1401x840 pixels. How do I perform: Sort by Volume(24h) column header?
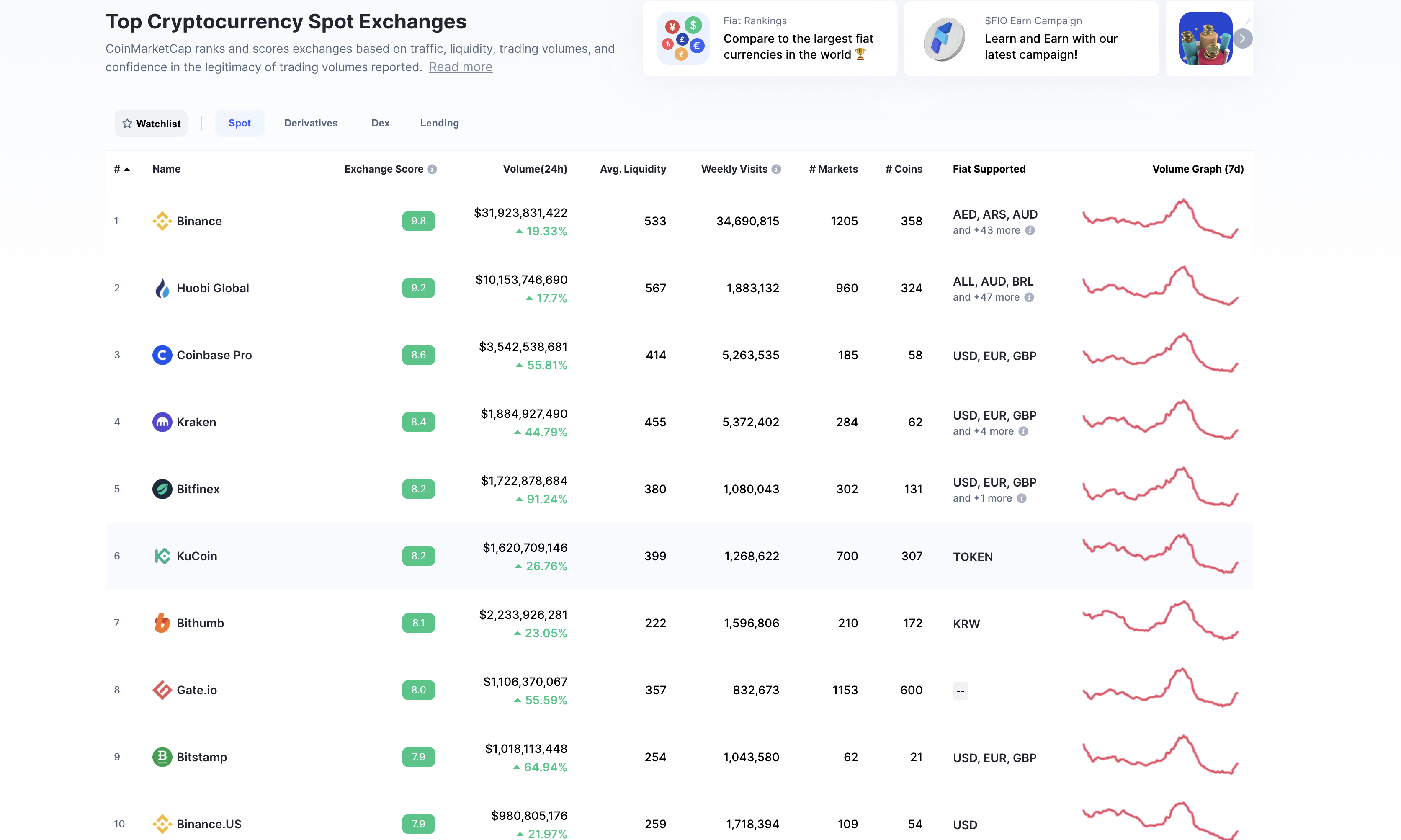[535, 169]
